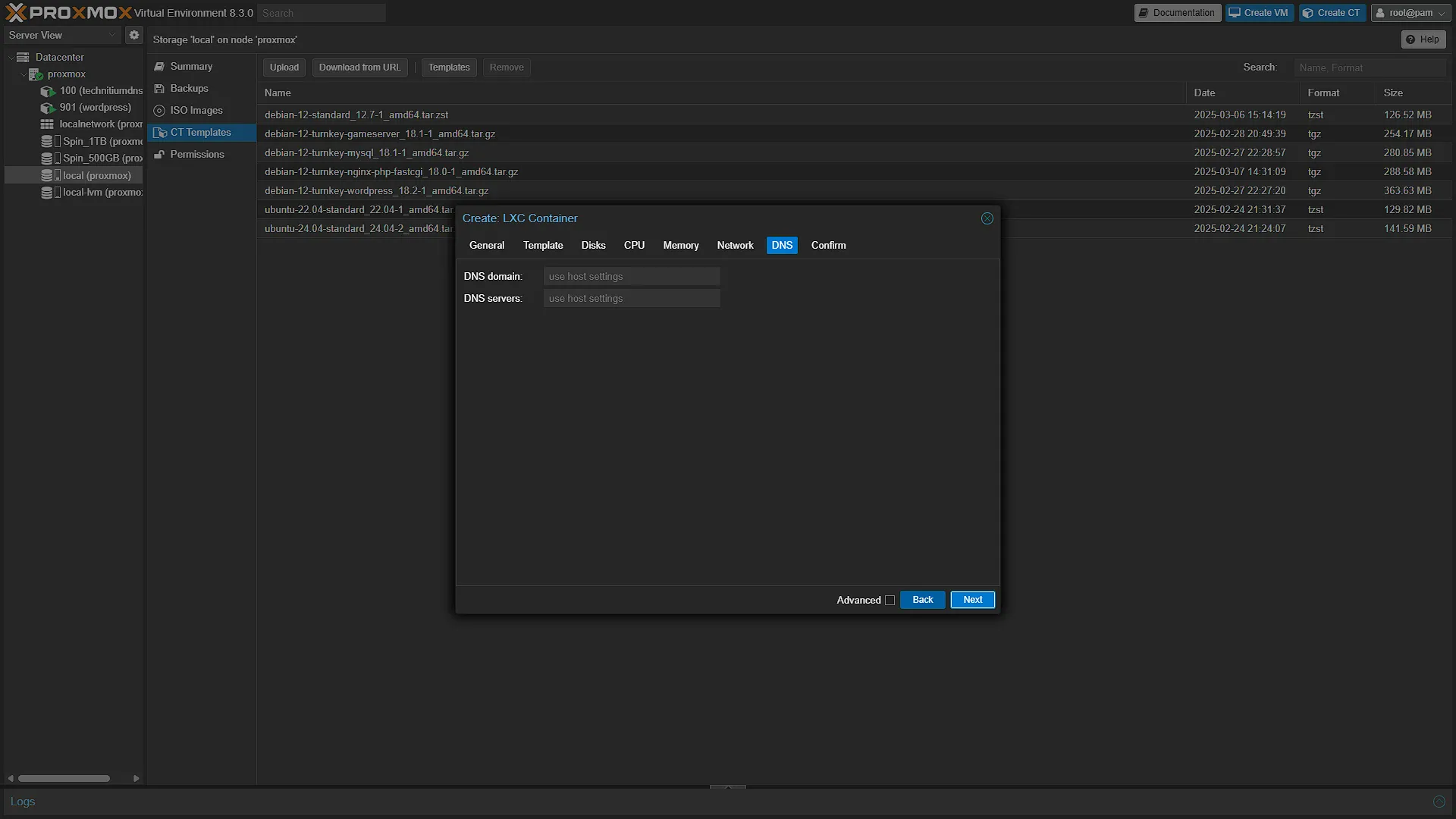This screenshot has height=819, width=1456.
Task: Click the Help question mark icon
Action: [x=1410, y=39]
